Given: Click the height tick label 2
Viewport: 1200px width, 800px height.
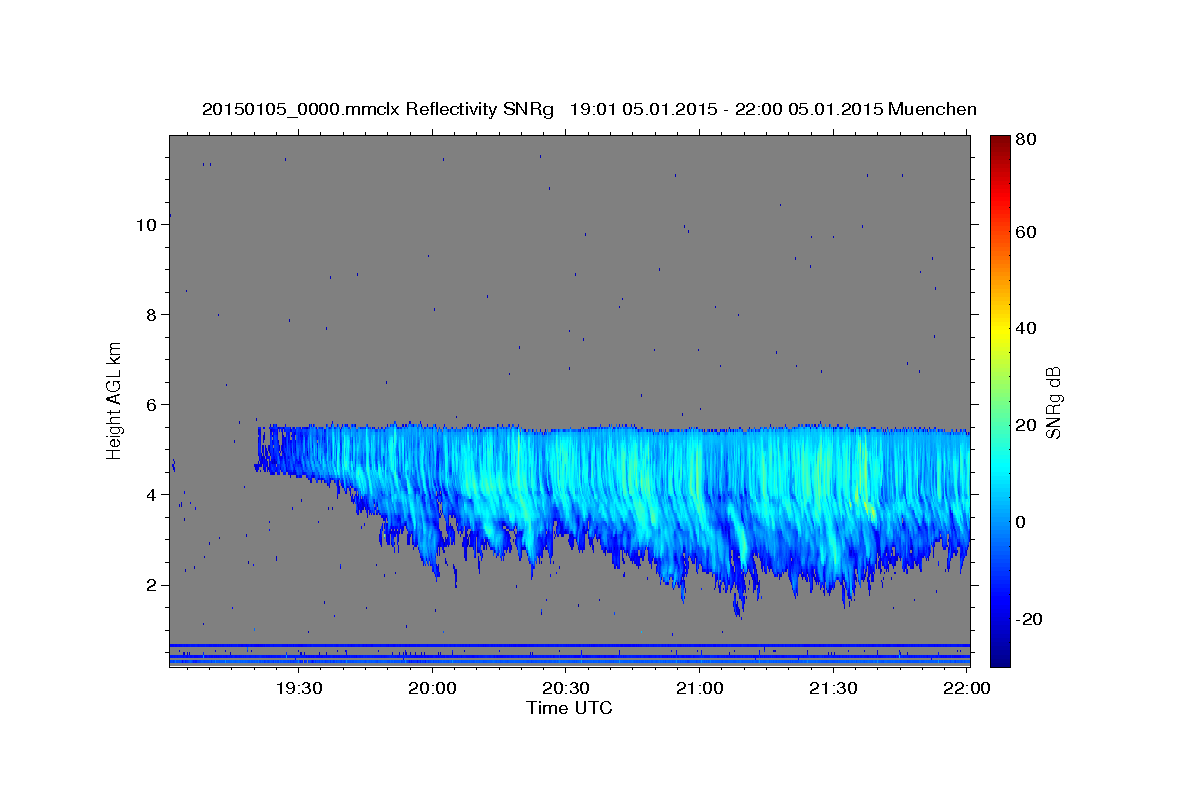Looking at the screenshot, I should (x=150, y=584).
